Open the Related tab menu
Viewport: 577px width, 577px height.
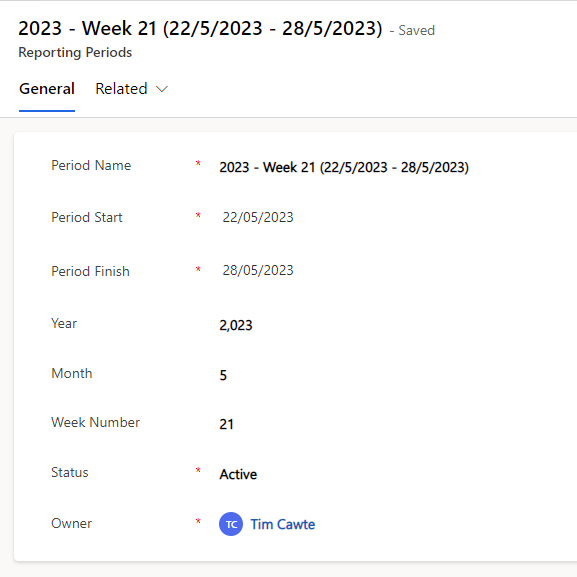131,89
